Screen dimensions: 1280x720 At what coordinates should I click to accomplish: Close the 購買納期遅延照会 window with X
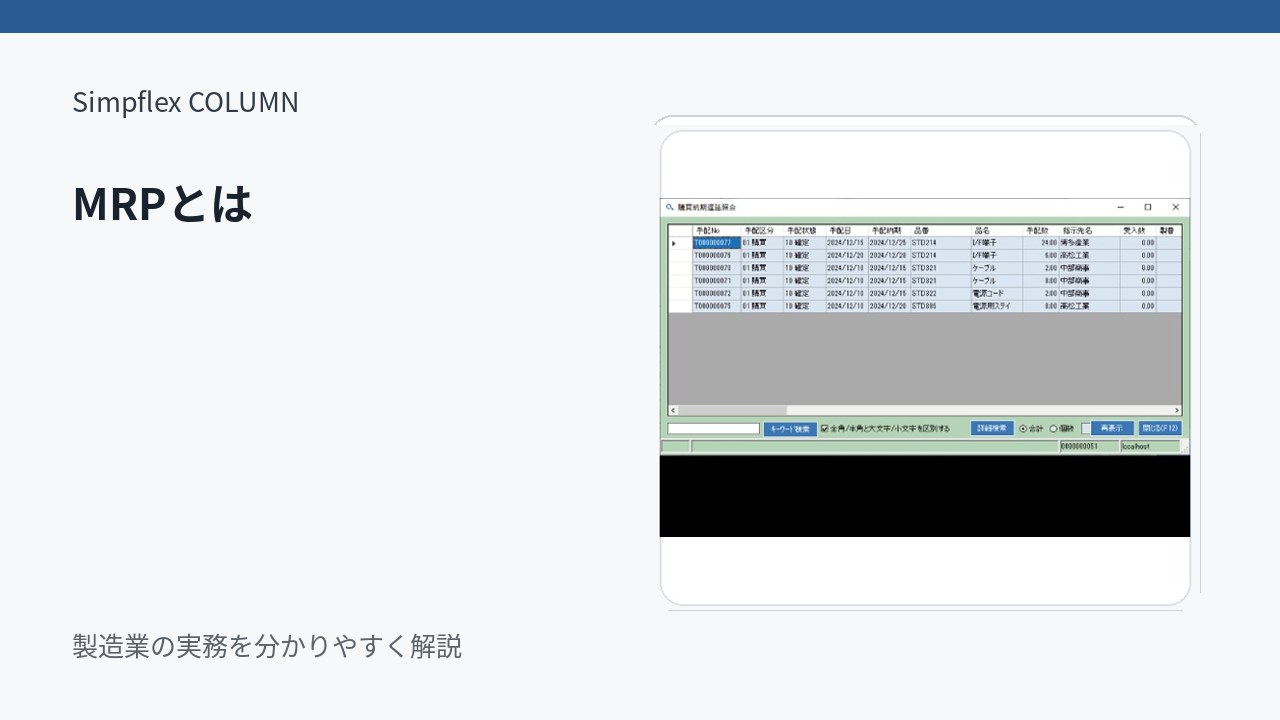[x=1175, y=207]
